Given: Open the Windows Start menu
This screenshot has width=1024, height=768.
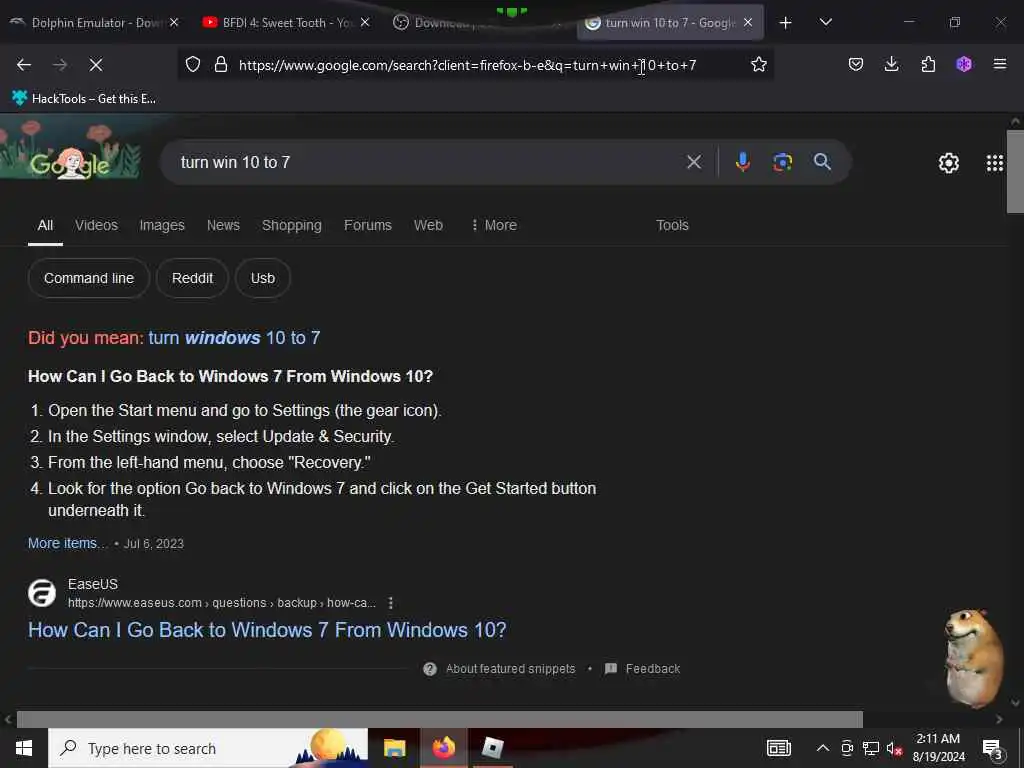Looking at the screenshot, I should coord(24,748).
